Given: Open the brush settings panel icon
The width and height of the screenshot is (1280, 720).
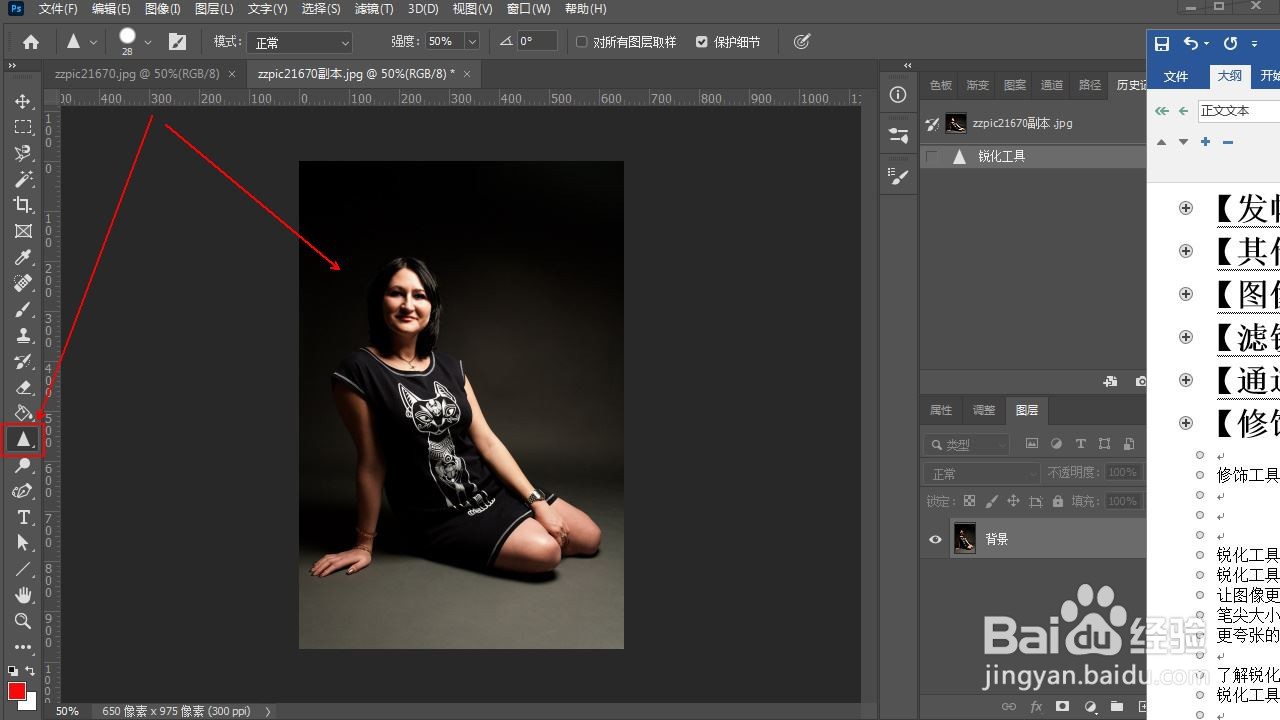Looking at the screenshot, I should click(177, 42).
